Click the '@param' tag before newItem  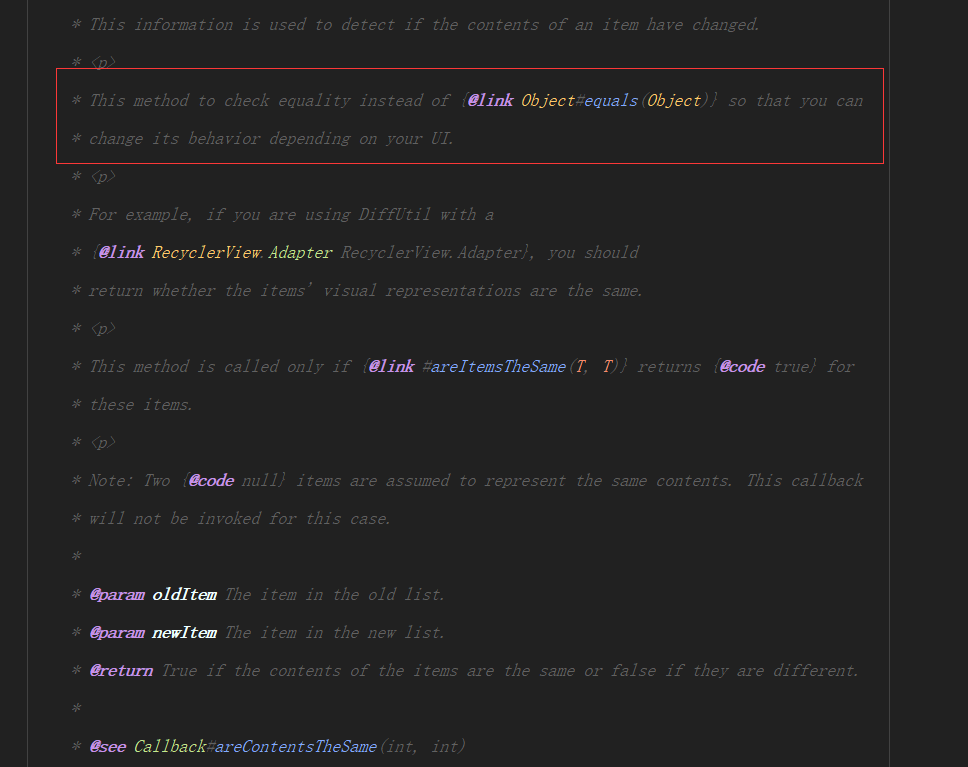pyautogui.click(x=117, y=633)
